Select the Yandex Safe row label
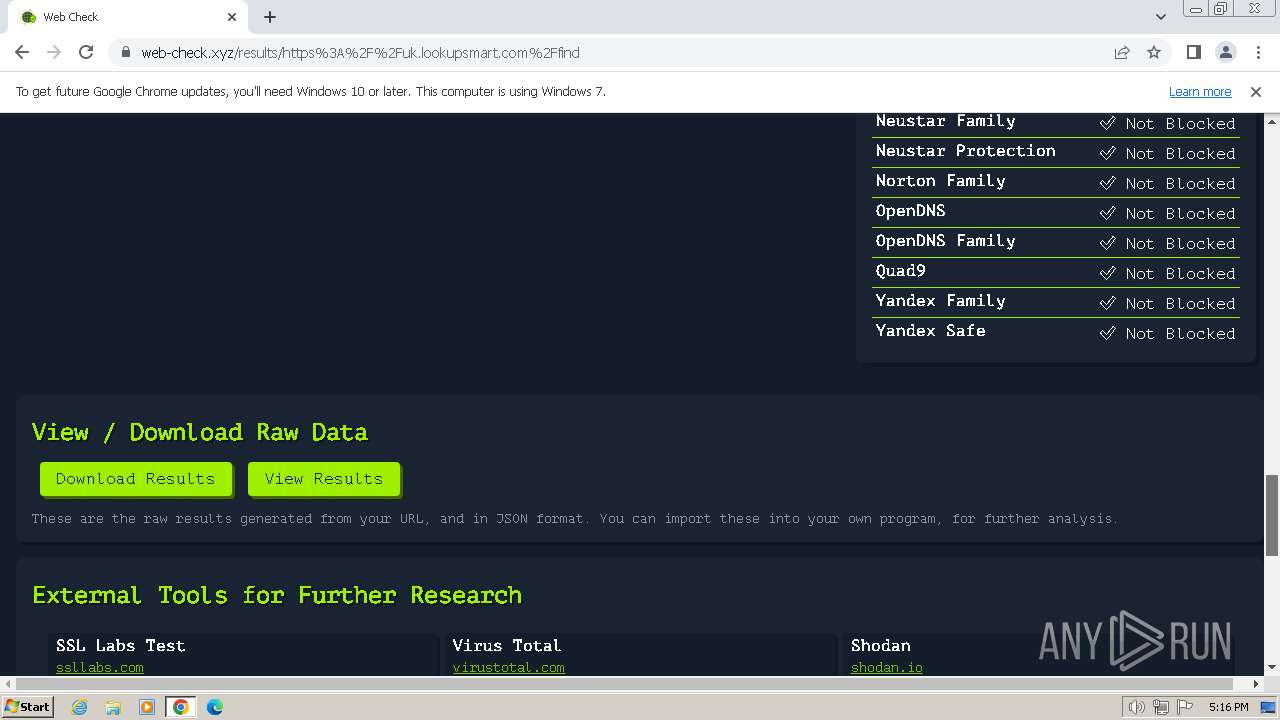This screenshot has height=720, width=1280. (x=930, y=331)
